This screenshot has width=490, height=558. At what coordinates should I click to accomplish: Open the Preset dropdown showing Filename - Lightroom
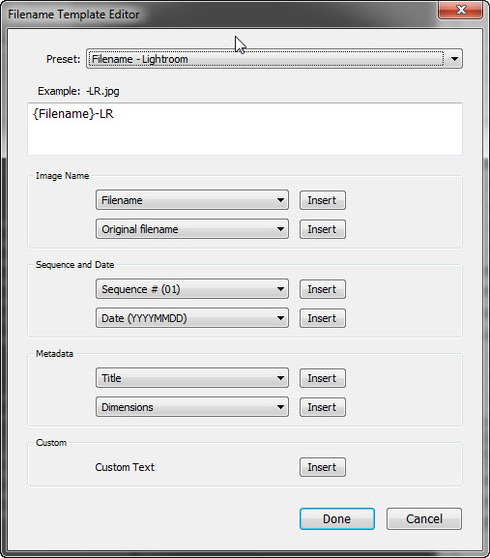[x=274, y=59]
